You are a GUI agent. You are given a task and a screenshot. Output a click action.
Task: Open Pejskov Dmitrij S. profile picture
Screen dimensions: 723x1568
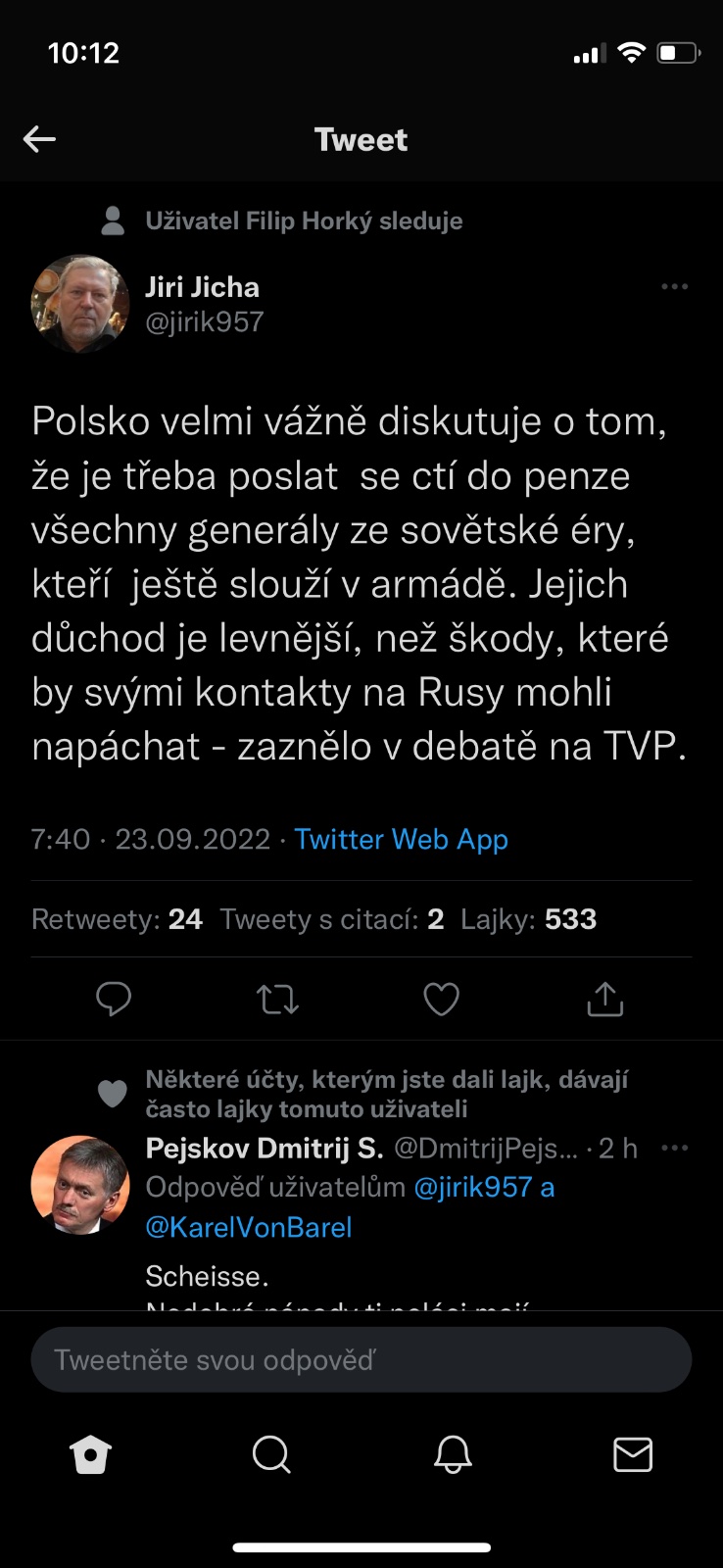click(x=80, y=1185)
